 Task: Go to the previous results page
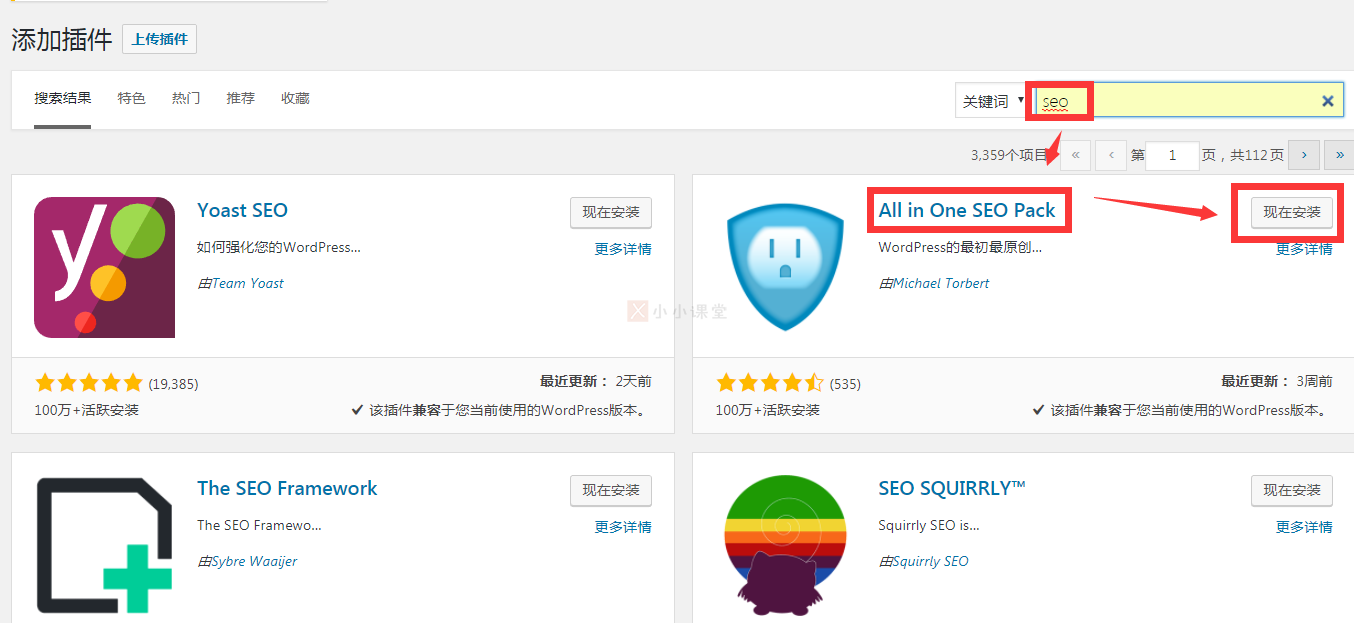click(x=1111, y=155)
